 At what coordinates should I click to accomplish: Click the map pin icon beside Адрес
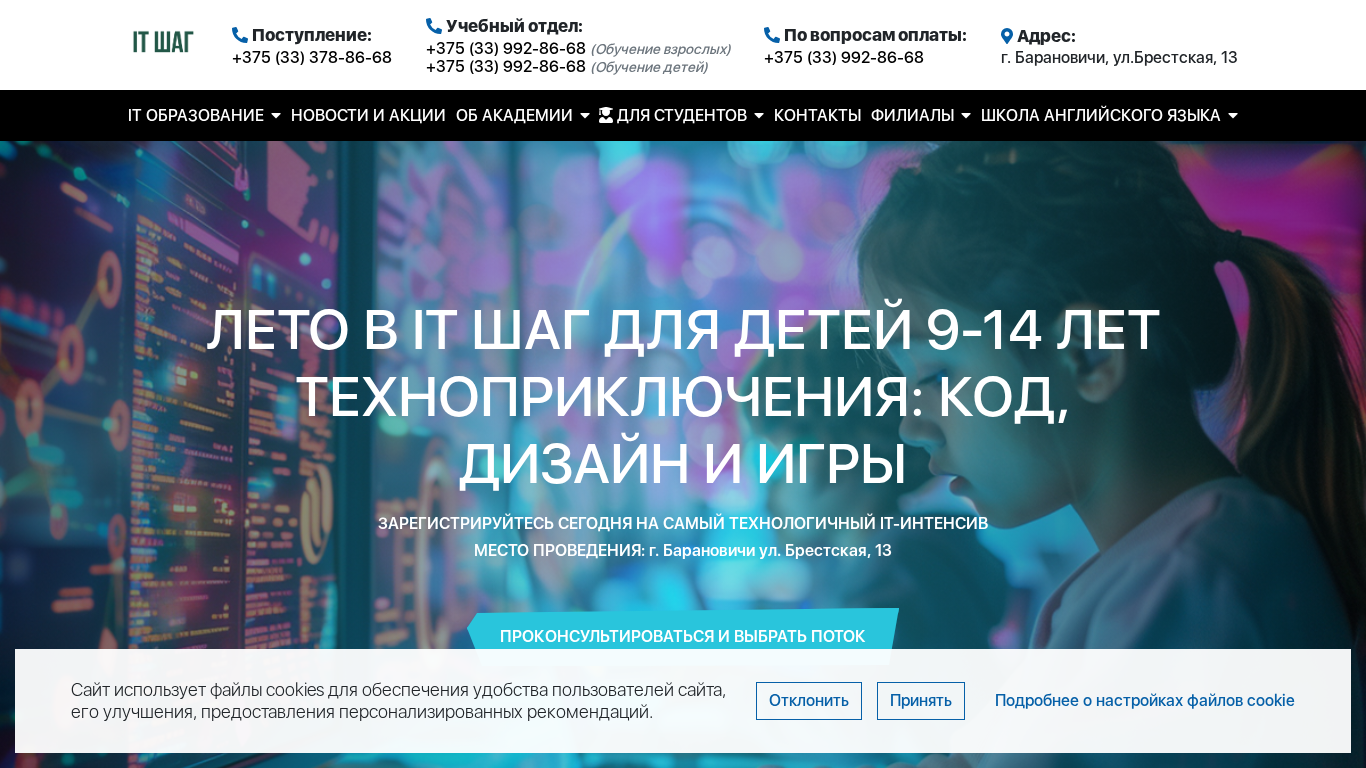[x=1007, y=36]
